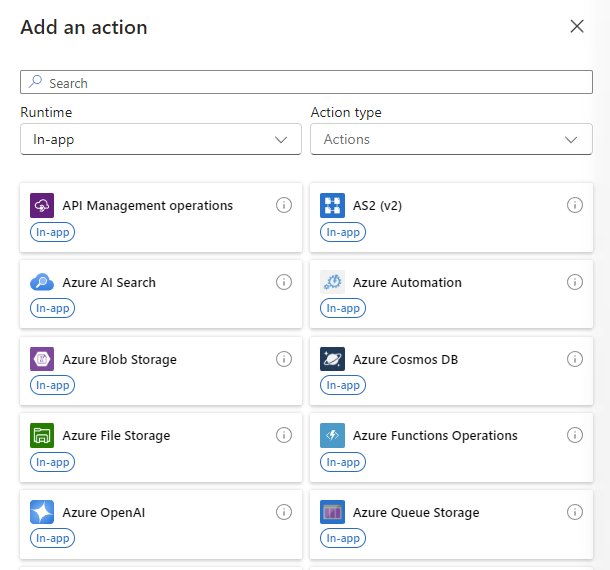Choose the Azure Automation gear icon
610x570 pixels.
coord(332,283)
